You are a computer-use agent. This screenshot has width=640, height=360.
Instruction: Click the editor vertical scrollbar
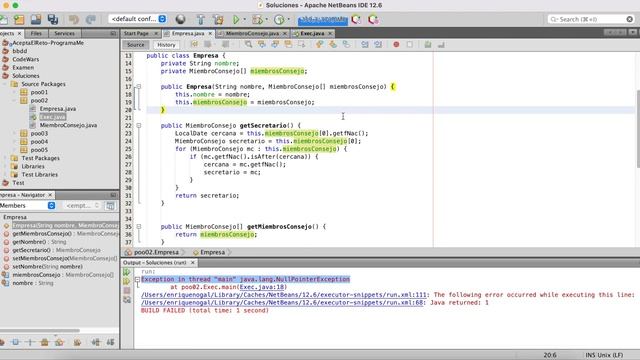point(638,129)
